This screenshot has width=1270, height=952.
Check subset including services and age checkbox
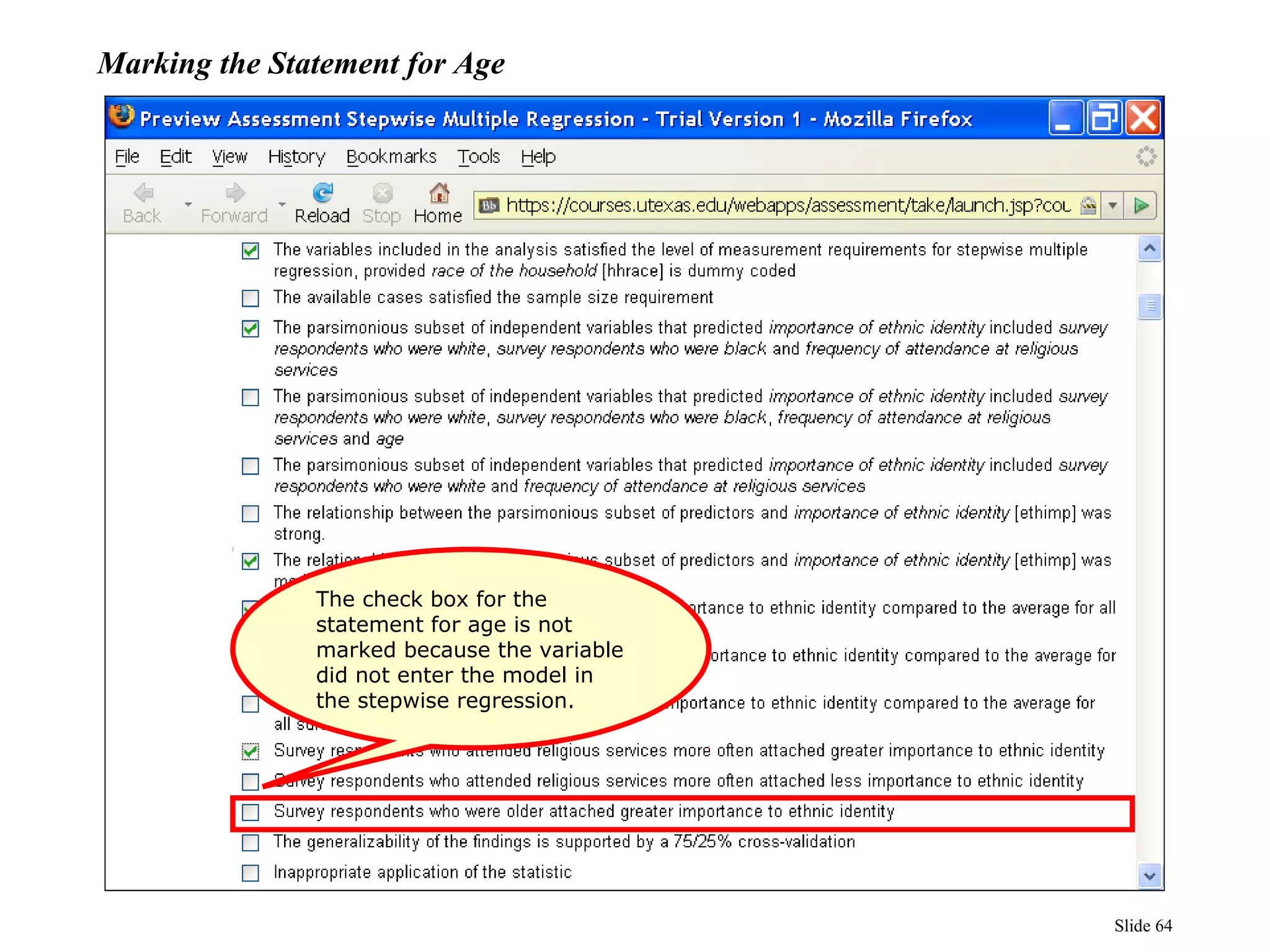(251, 397)
